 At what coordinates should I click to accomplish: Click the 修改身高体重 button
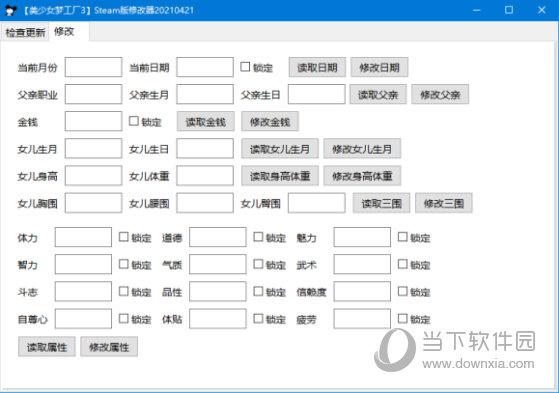[x=362, y=175]
